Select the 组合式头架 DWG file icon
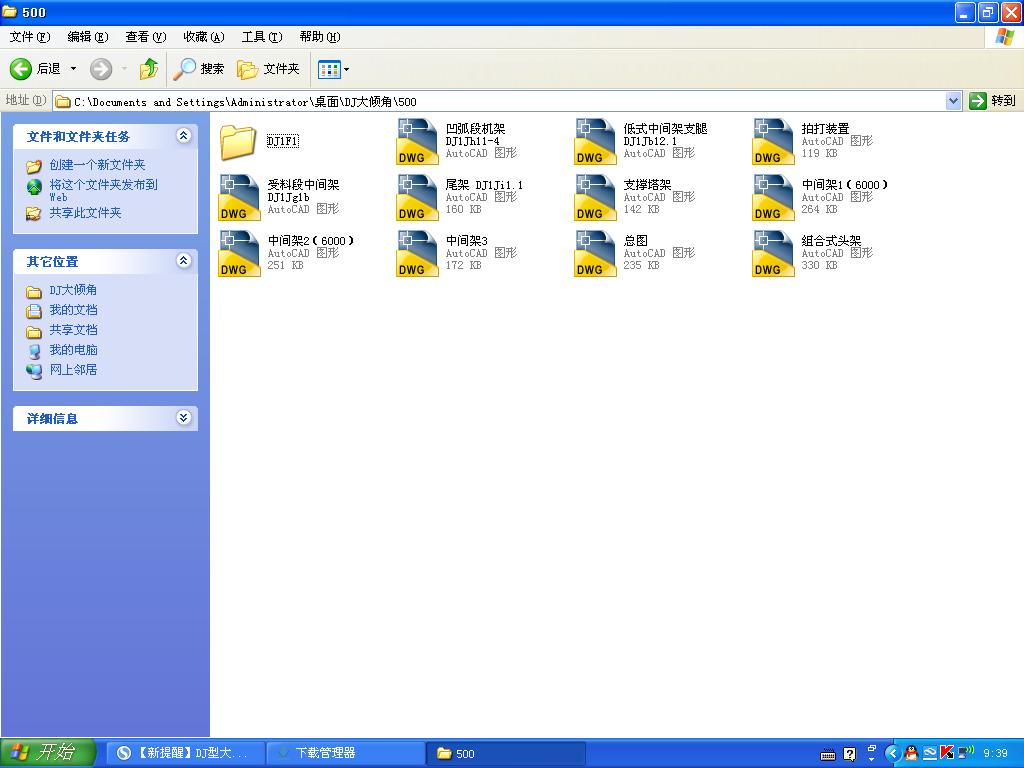 pyautogui.click(x=773, y=253)
